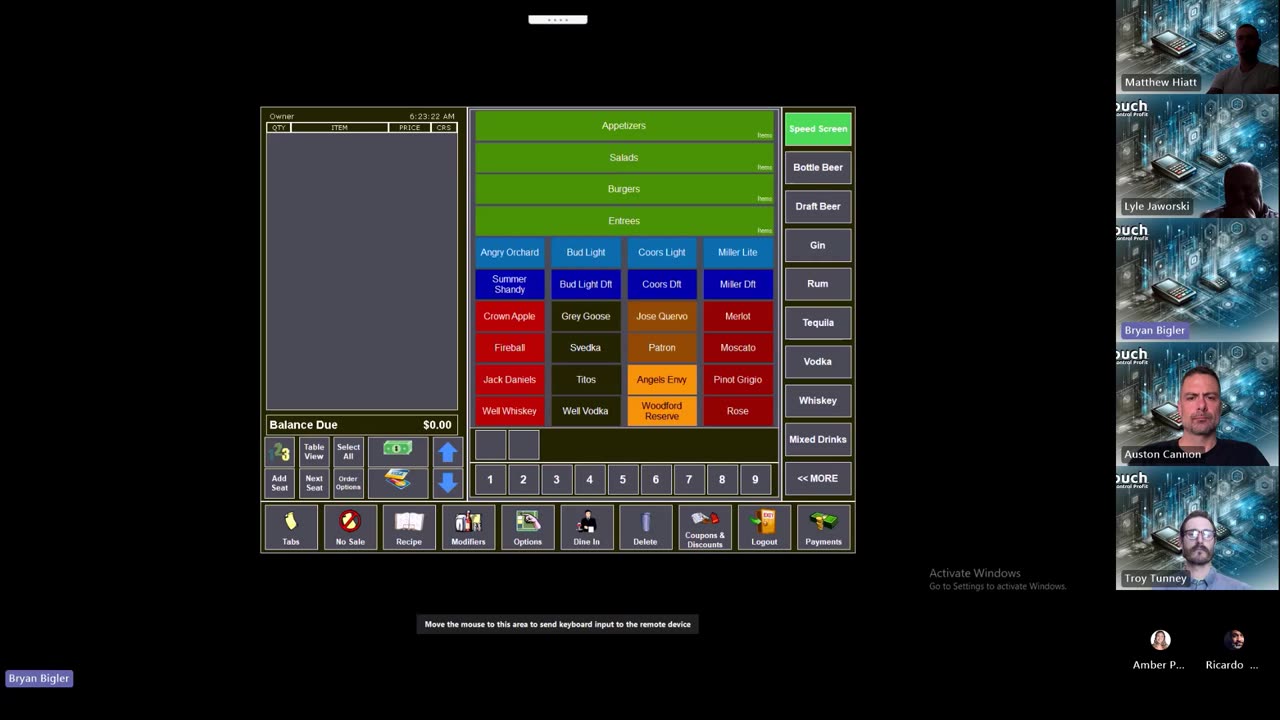
Task: Add Angels Envy item
Action: pos(662,380)
